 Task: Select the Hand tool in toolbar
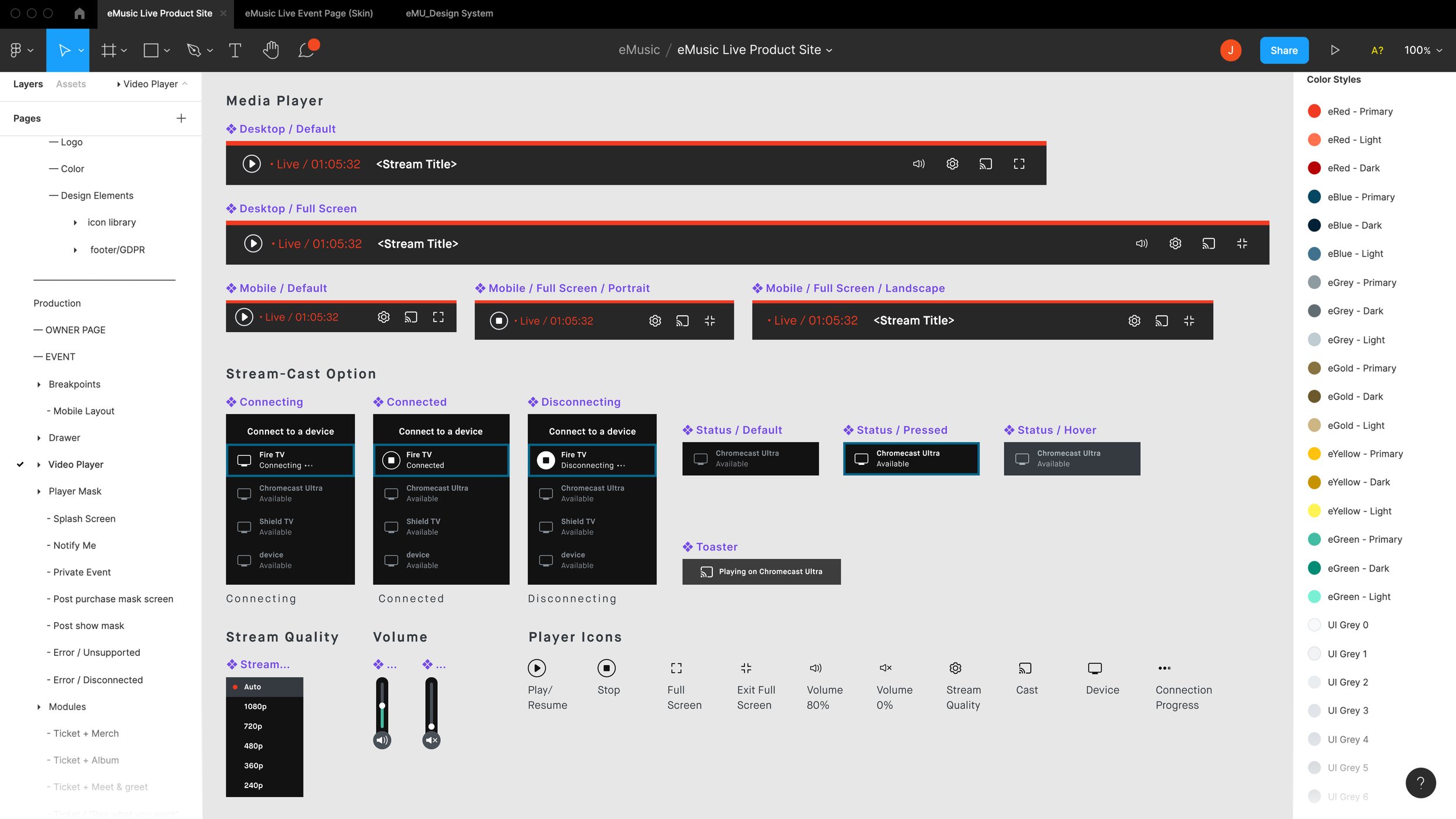click(270, 50)
